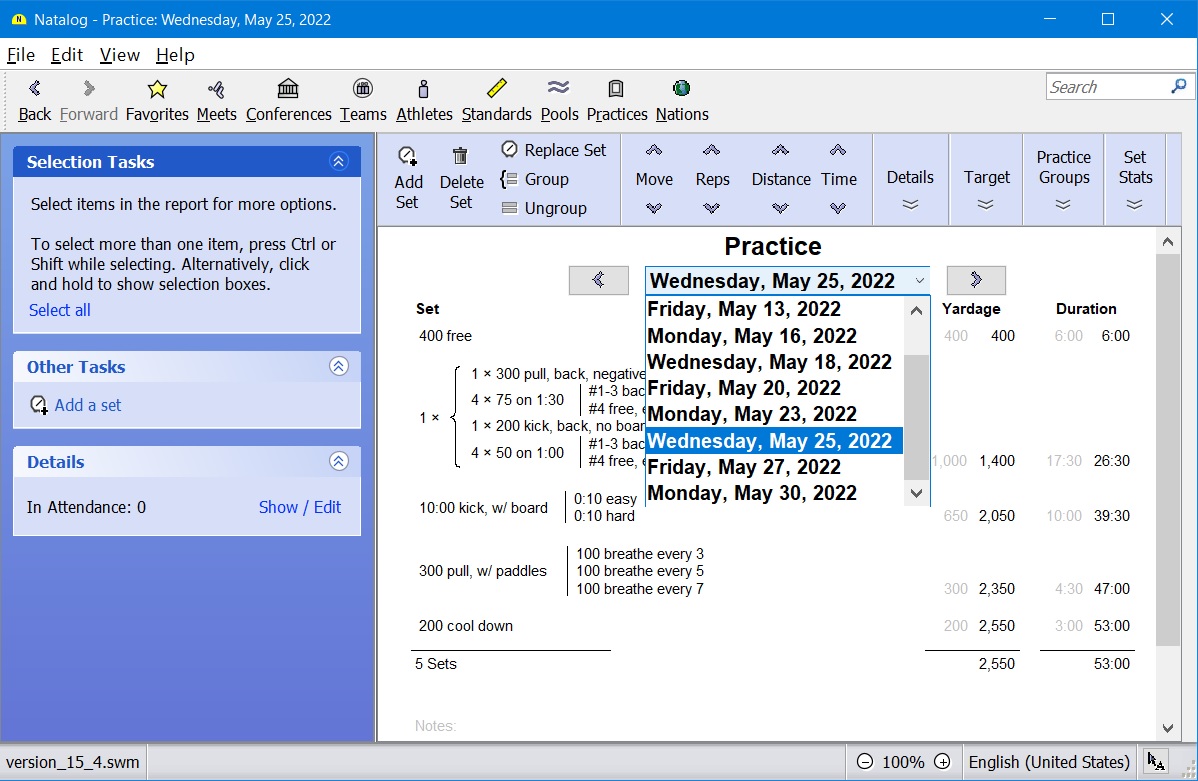The height and width of the screenshot is (781, 1198).
Task: Open the Edit menu
Action: pyautogui.click(x=67, y=55)
